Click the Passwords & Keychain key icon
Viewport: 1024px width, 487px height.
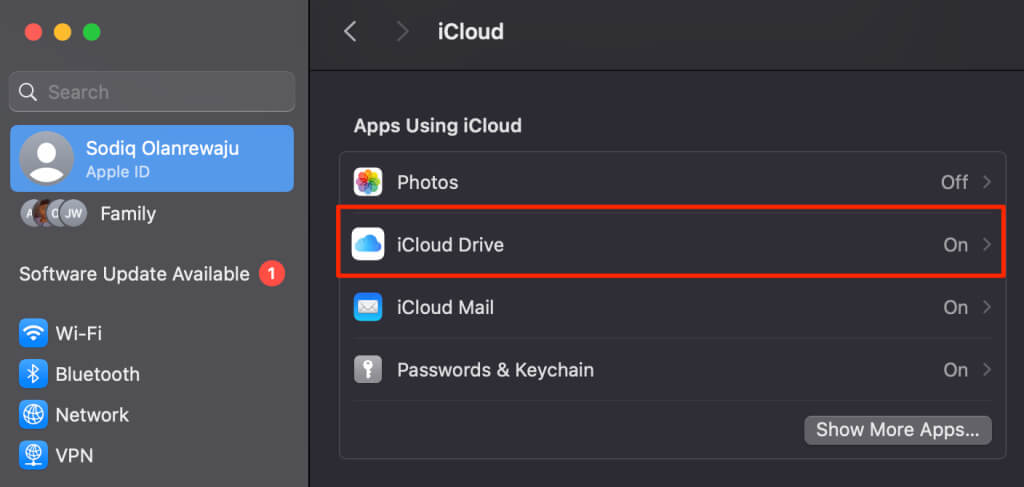(368, 370)
